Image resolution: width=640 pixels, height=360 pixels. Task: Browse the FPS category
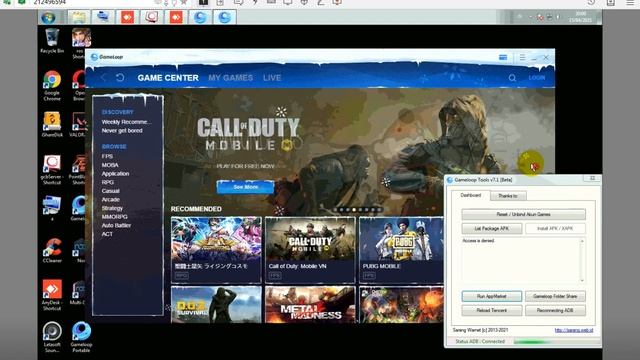pyautogui.click(x=107, y=156)
